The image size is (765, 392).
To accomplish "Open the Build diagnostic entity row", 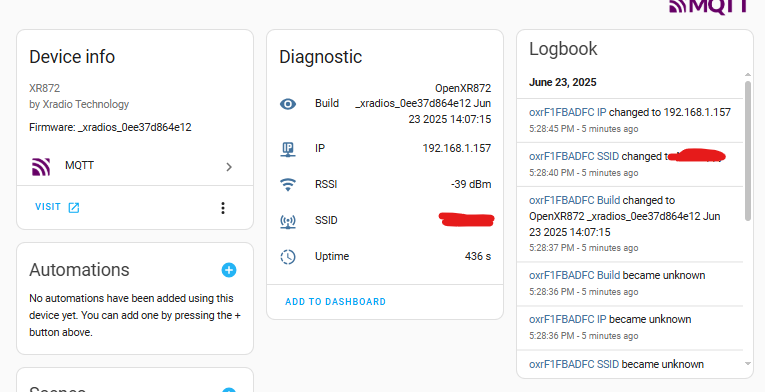I will 385,104.
